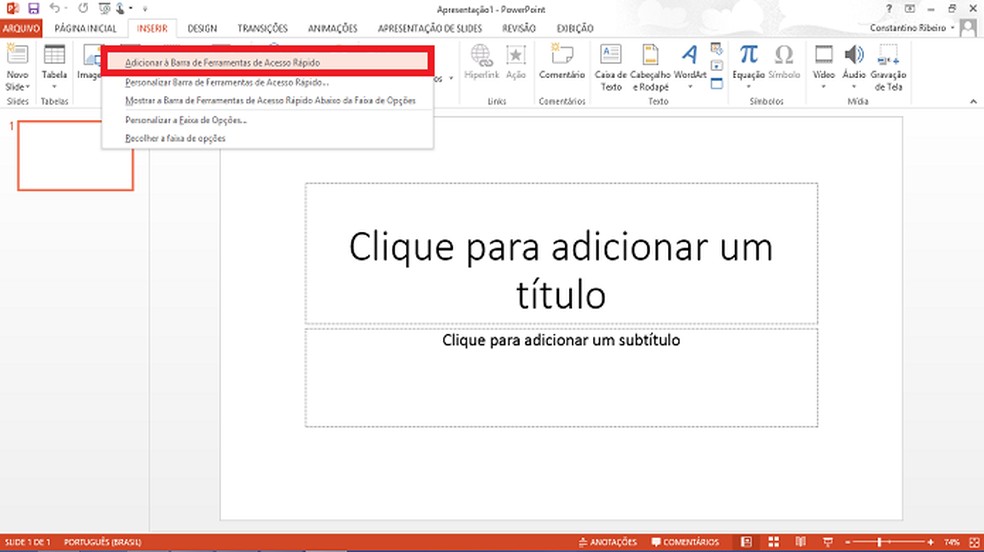This screenshot has height=552, width=984.
Task: Open the ARQUIVO tab
Action: click(21, 28)
